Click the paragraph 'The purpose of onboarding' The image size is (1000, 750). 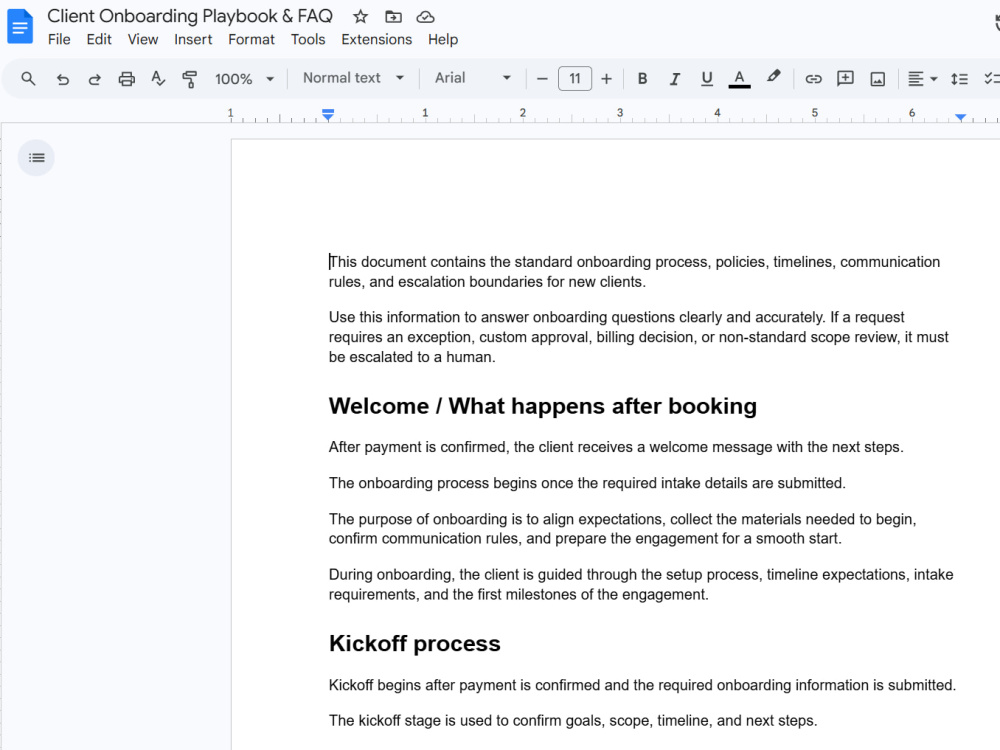pyautogui.click(x=622, y=529)
